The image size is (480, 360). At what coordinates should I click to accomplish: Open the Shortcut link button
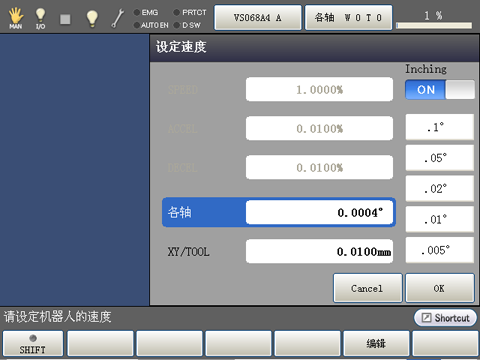click(x=445, y=318)
